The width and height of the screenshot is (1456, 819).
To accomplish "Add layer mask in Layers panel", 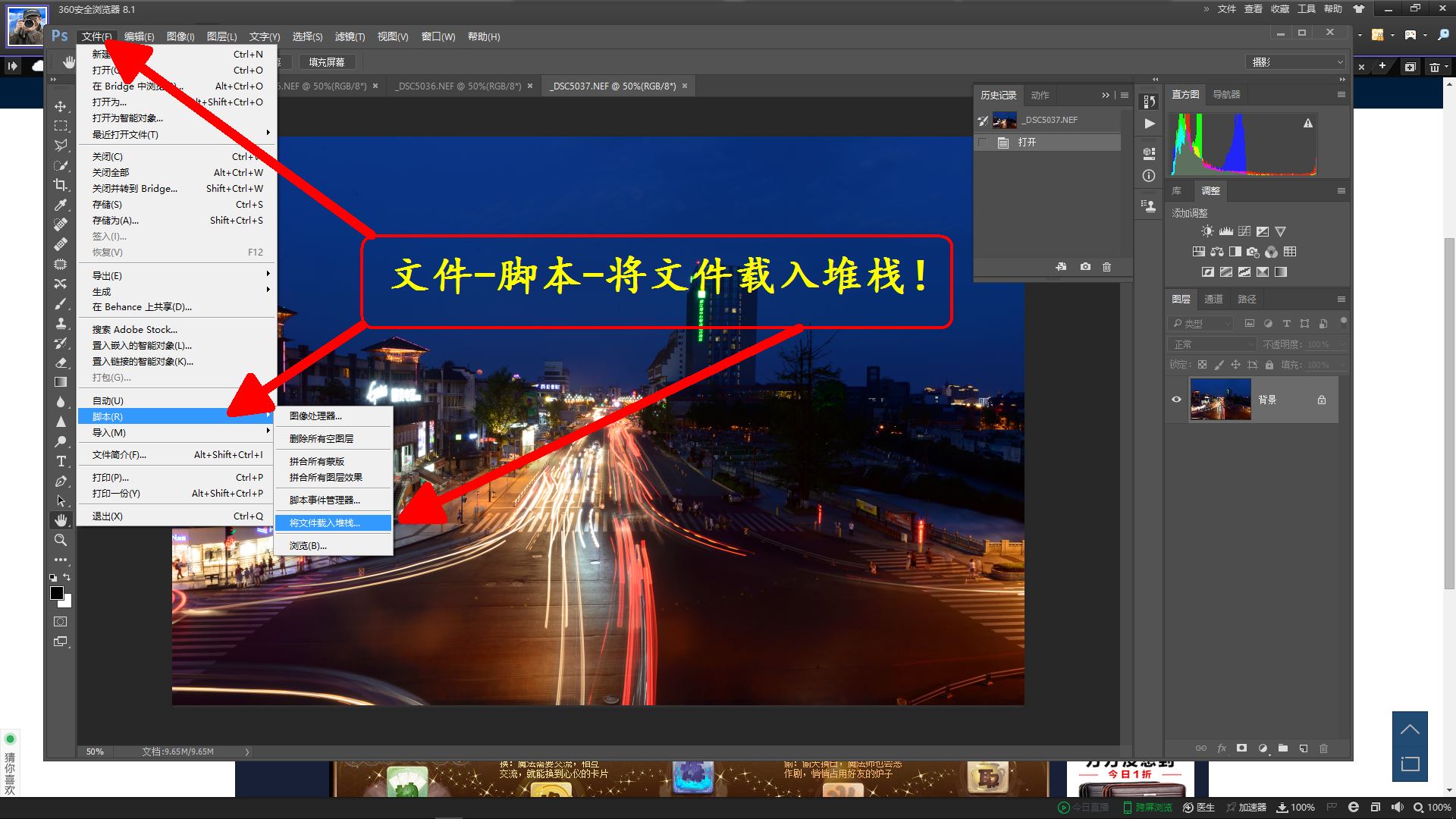I will pos(1241,748).
